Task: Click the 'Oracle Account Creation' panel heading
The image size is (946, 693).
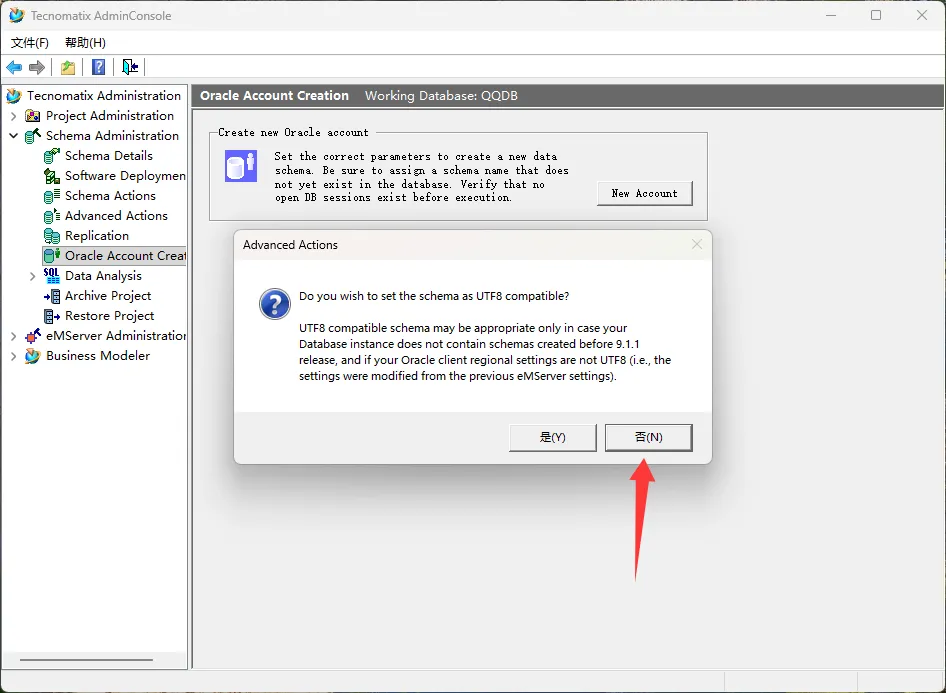Action: (x=275, y=96)
